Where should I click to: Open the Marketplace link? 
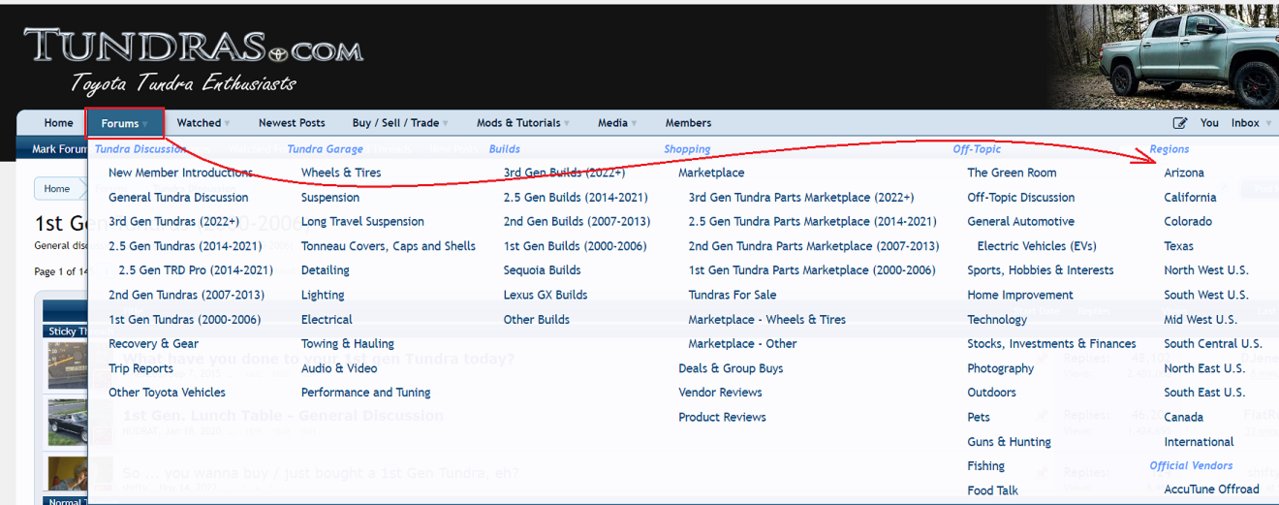(711, 173)
